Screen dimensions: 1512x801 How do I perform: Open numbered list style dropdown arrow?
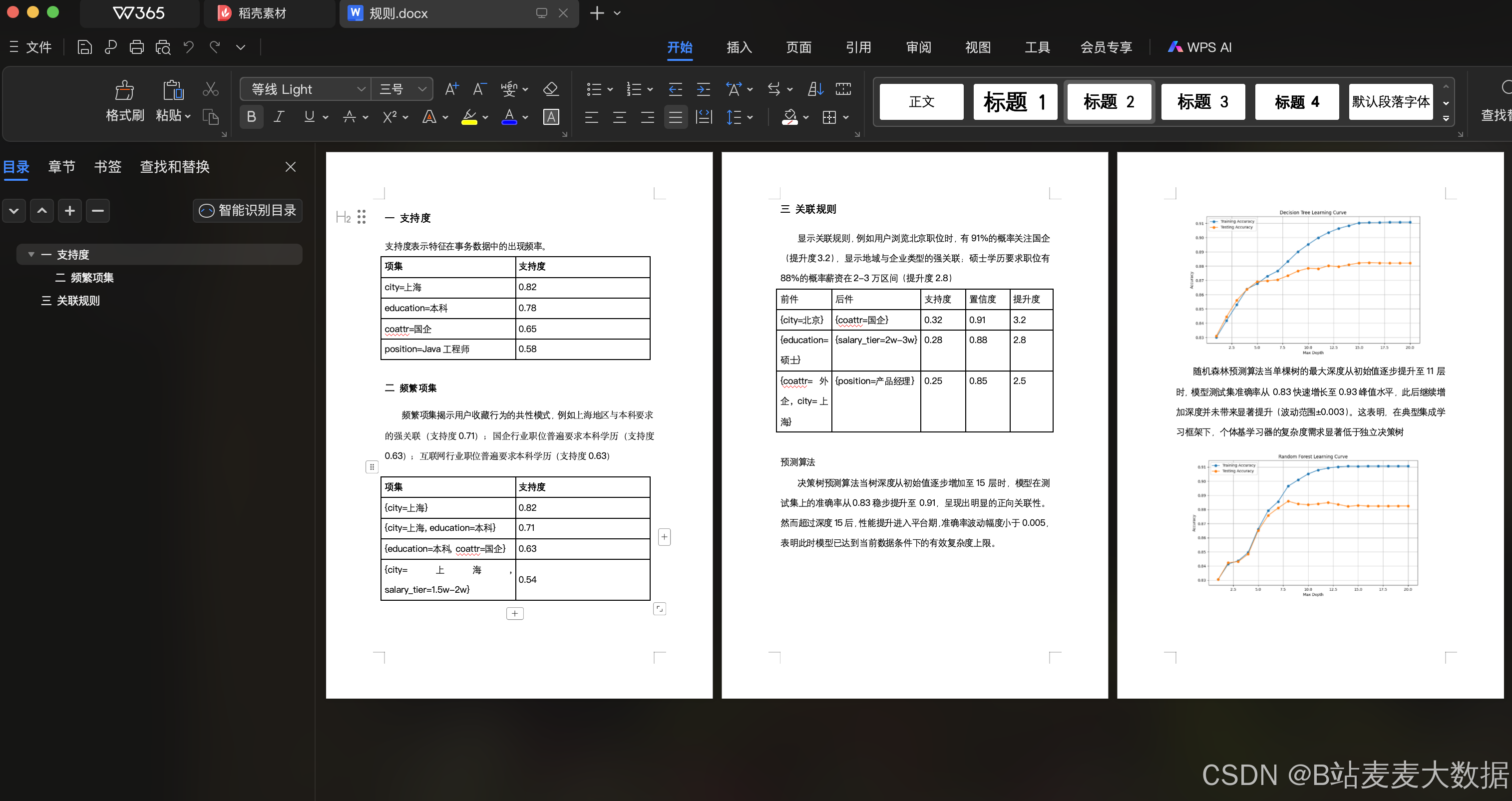point(650,89)
